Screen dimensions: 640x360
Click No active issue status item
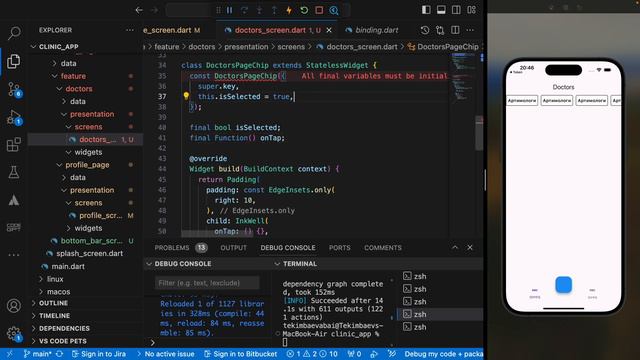click(166, 354)
